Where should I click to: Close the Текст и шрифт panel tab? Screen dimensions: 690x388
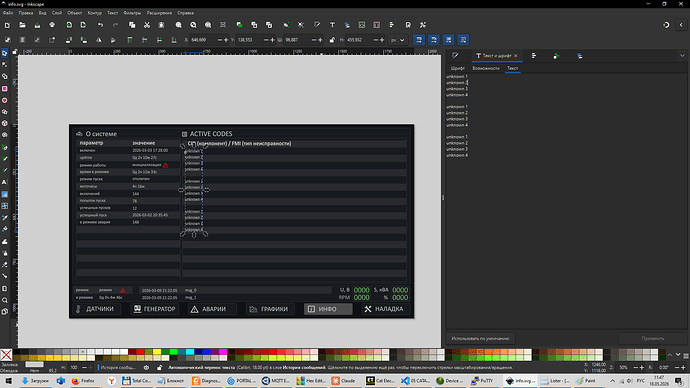516,56
